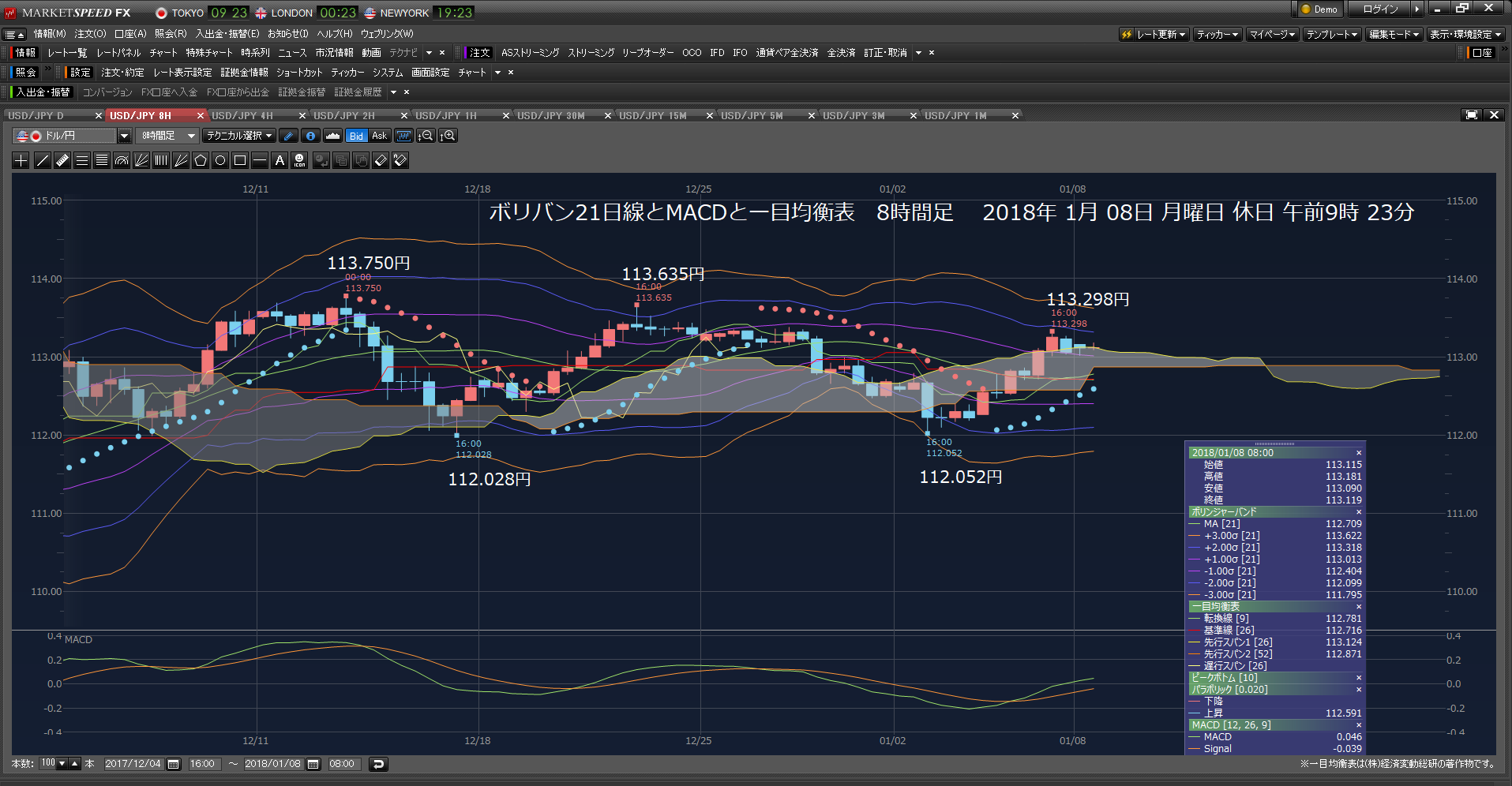Screen dimensions: 1512x786
Task: Switch price display to Bid
Action: point(357,136)
